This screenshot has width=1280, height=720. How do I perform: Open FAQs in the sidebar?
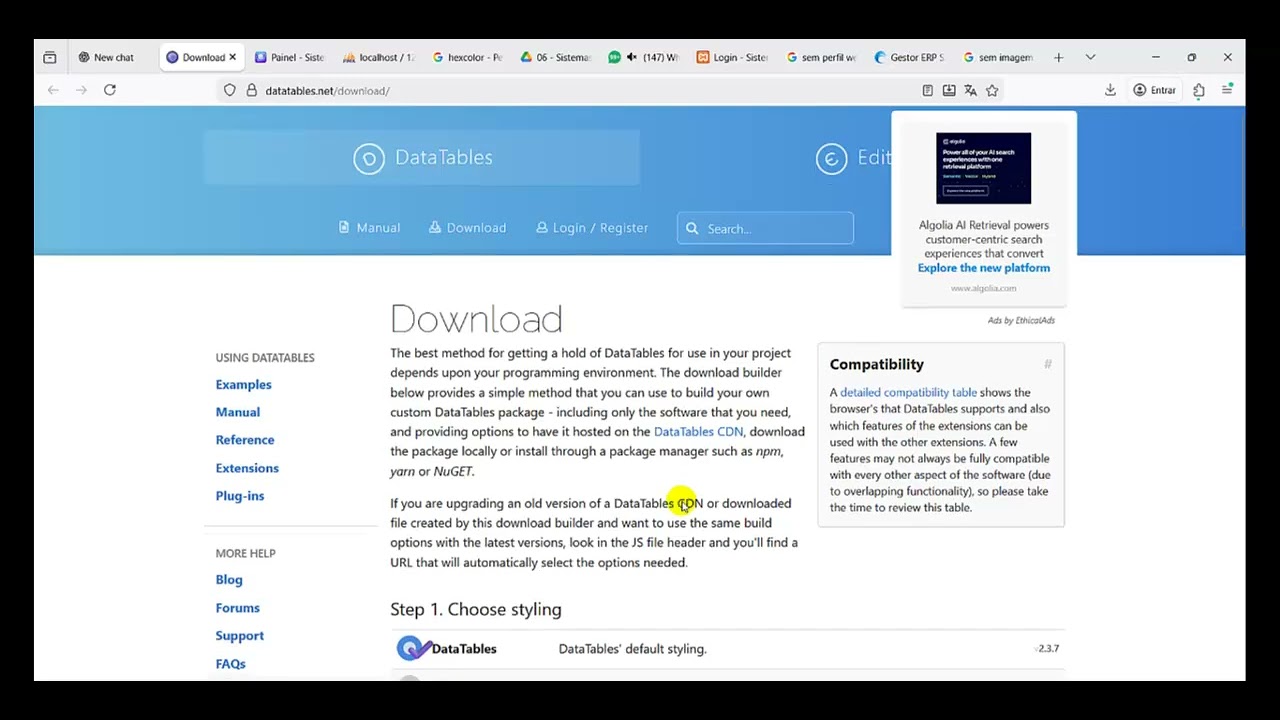tap(230, 664)
